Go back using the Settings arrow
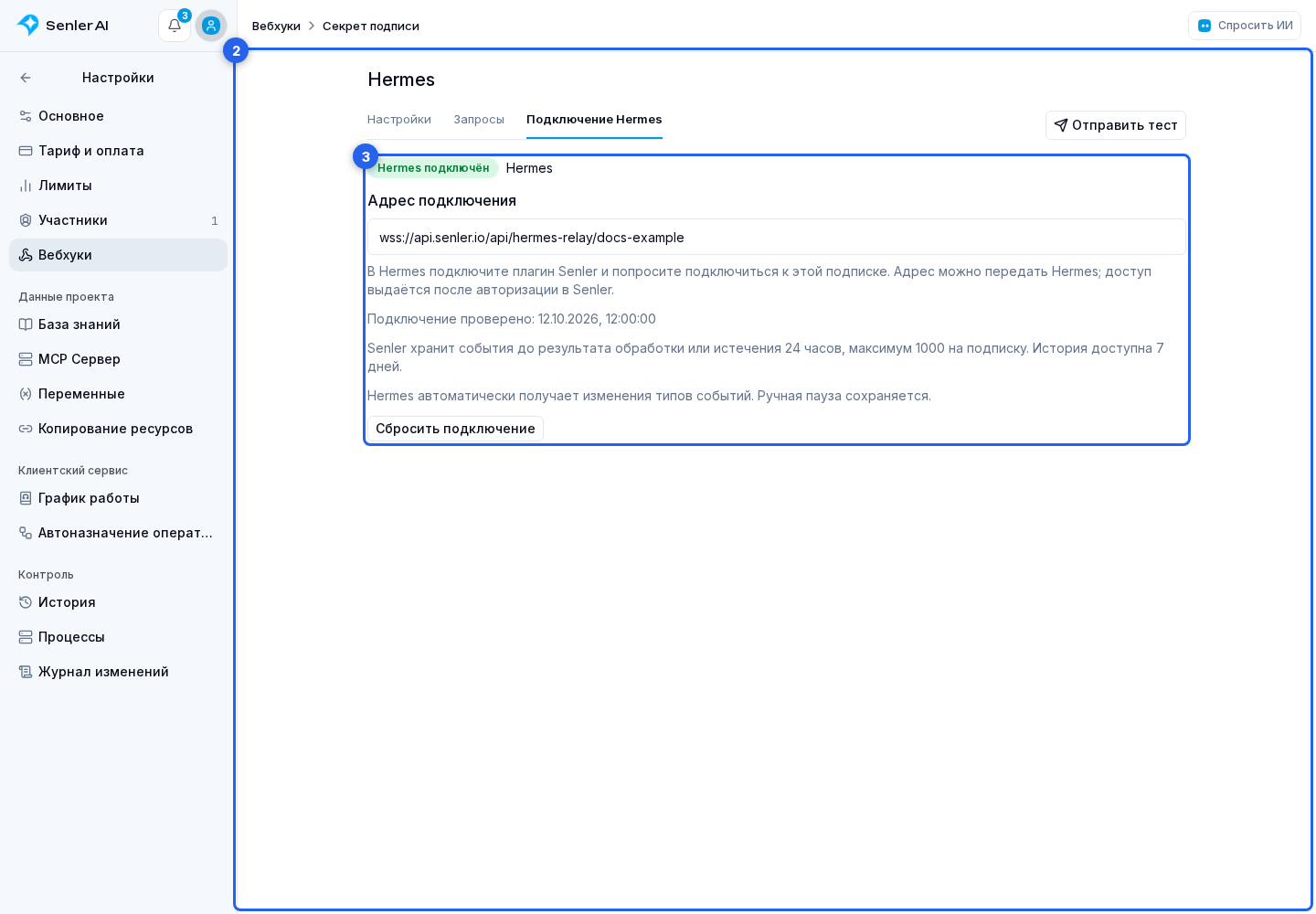Image resolution: width=1316 pixels, height=914 pixels. click(x=26, y=78)
